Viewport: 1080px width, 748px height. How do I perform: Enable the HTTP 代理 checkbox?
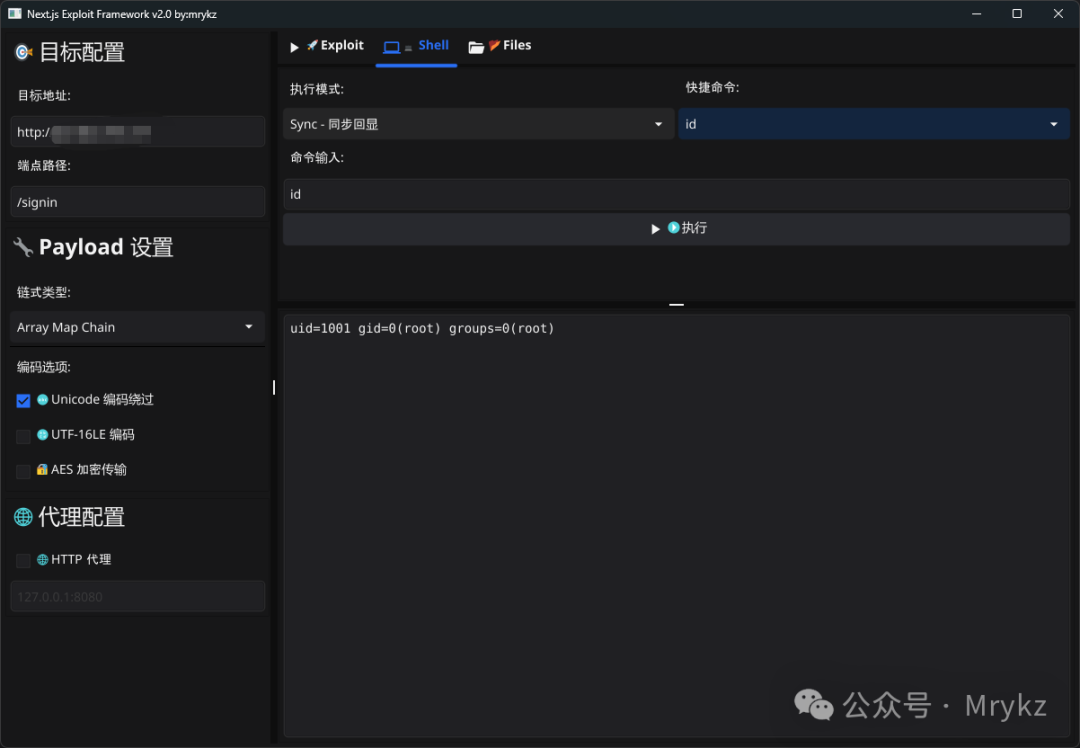pos(23,560)
